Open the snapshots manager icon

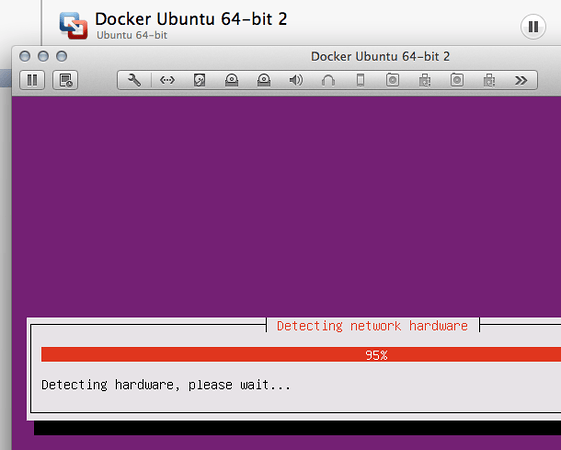(x=65, y=80)
